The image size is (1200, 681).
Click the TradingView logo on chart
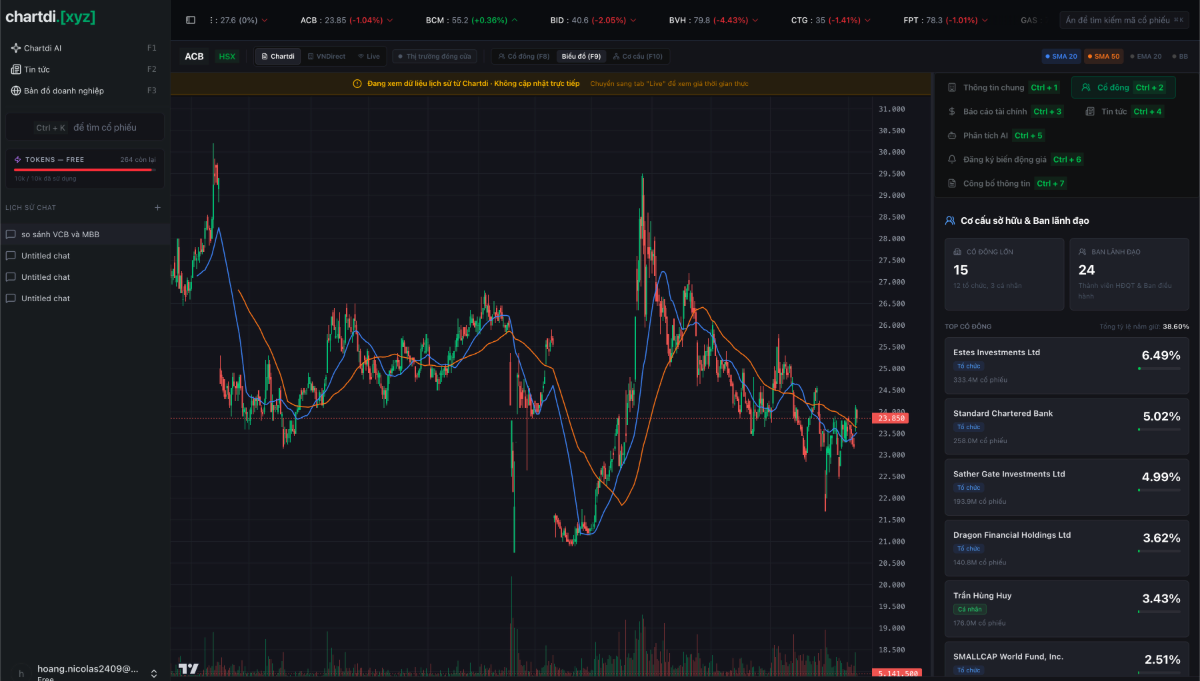pyautogui.click(x=188, y=668)
